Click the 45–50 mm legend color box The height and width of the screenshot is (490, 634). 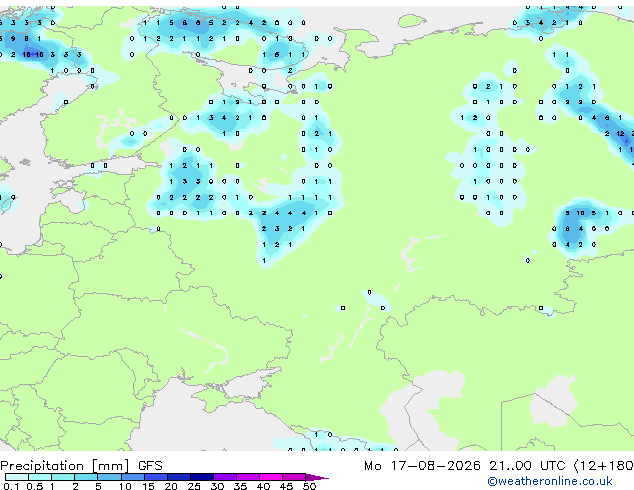(294, 477)
